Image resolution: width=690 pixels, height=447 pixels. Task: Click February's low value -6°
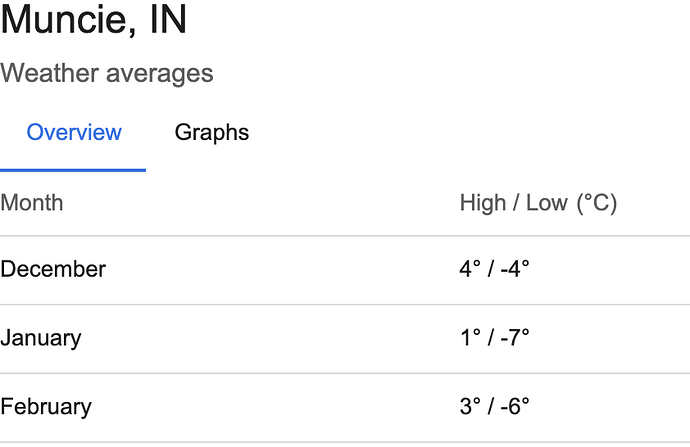515,407
